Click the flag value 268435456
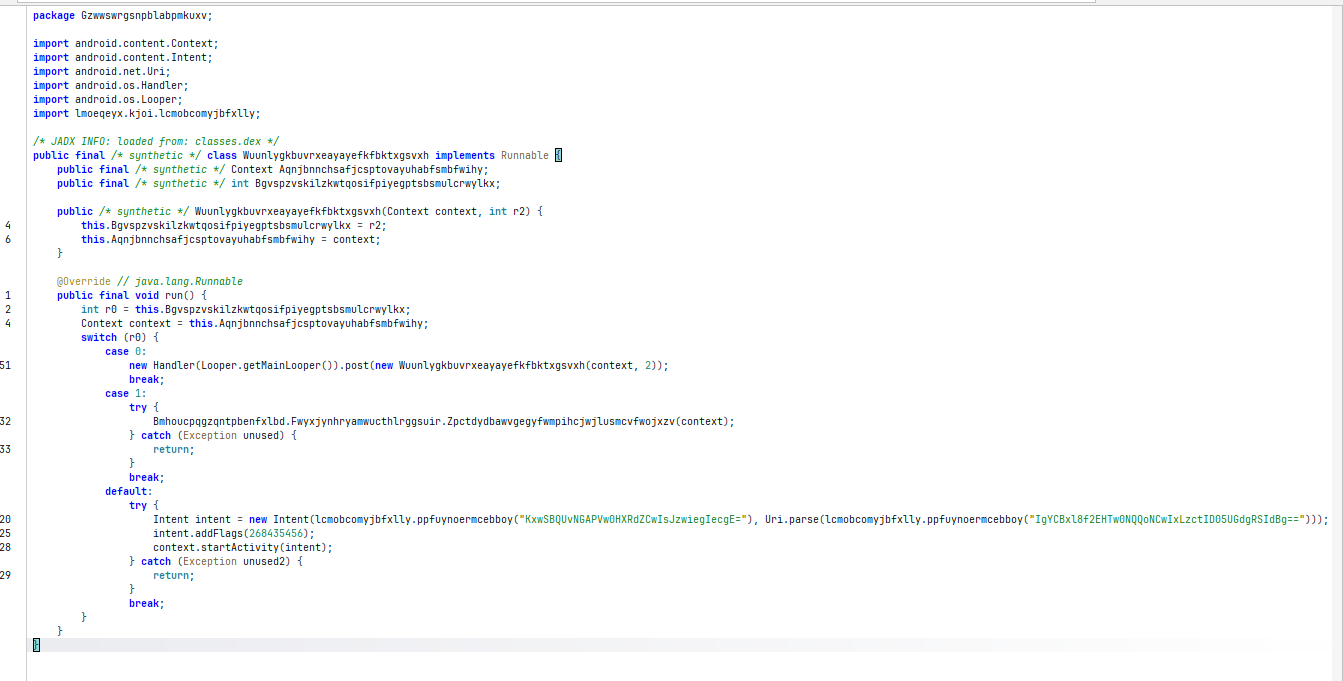This screenshot has height=681, width=1343. click(275, 533)
